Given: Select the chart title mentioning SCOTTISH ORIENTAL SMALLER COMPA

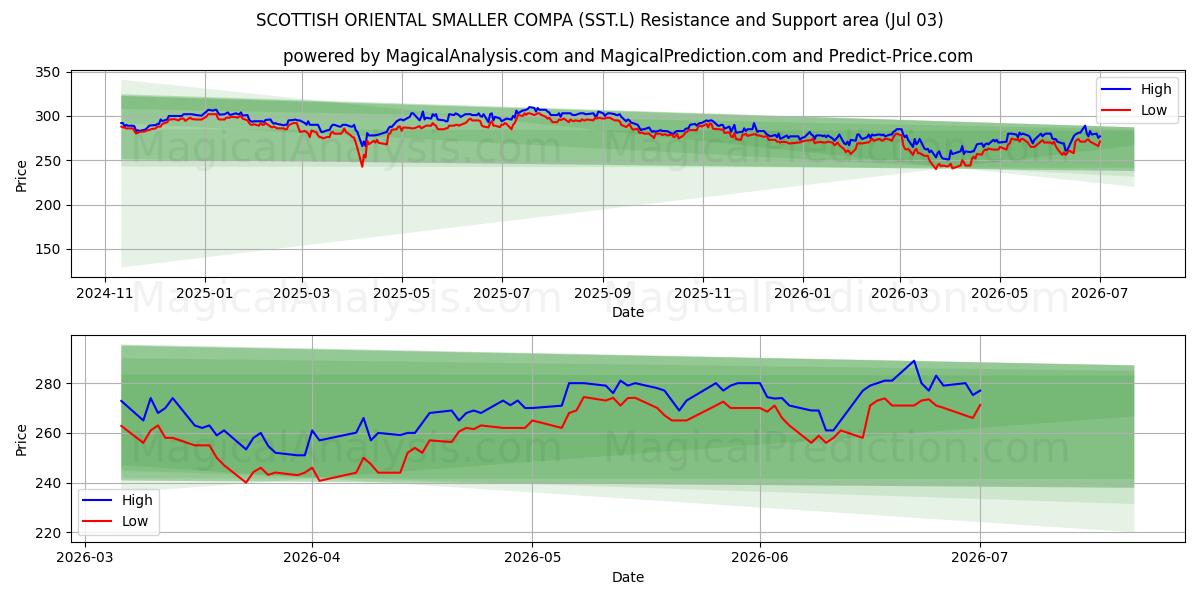Looking at the screenshot, I should (x=600, y=20).
